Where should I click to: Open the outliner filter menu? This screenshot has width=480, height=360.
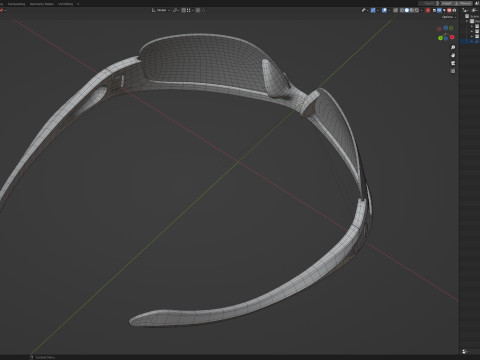[x=475, y=10]
